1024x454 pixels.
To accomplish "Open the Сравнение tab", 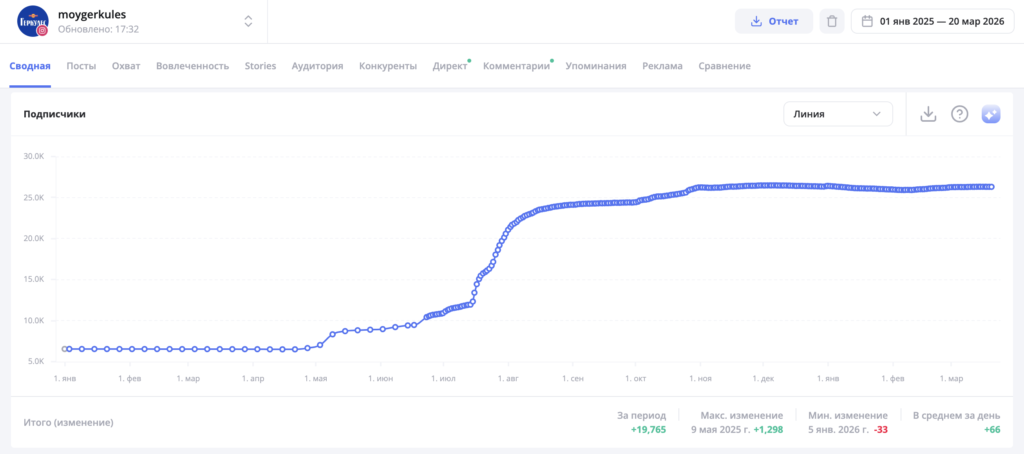I will click(724, 66).
